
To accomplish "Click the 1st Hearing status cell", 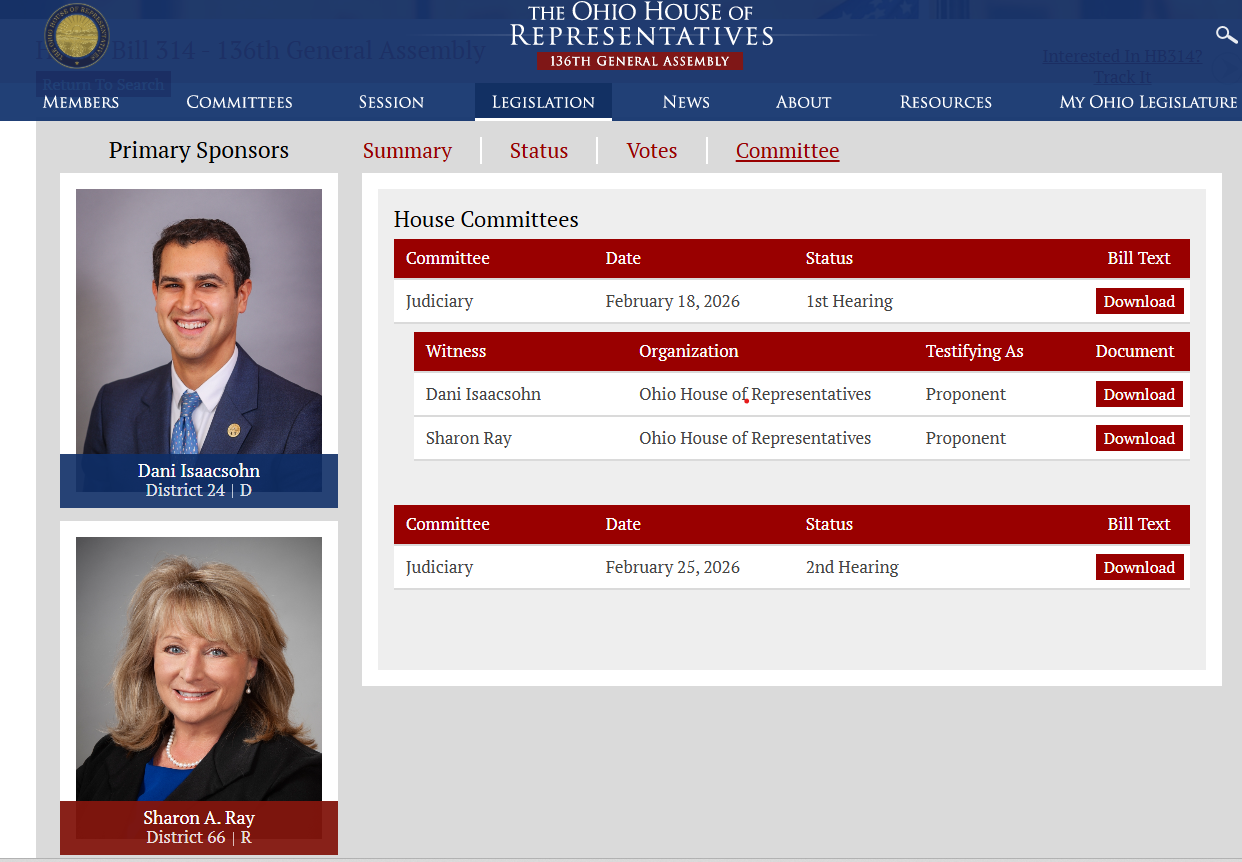I will [849, 301].
